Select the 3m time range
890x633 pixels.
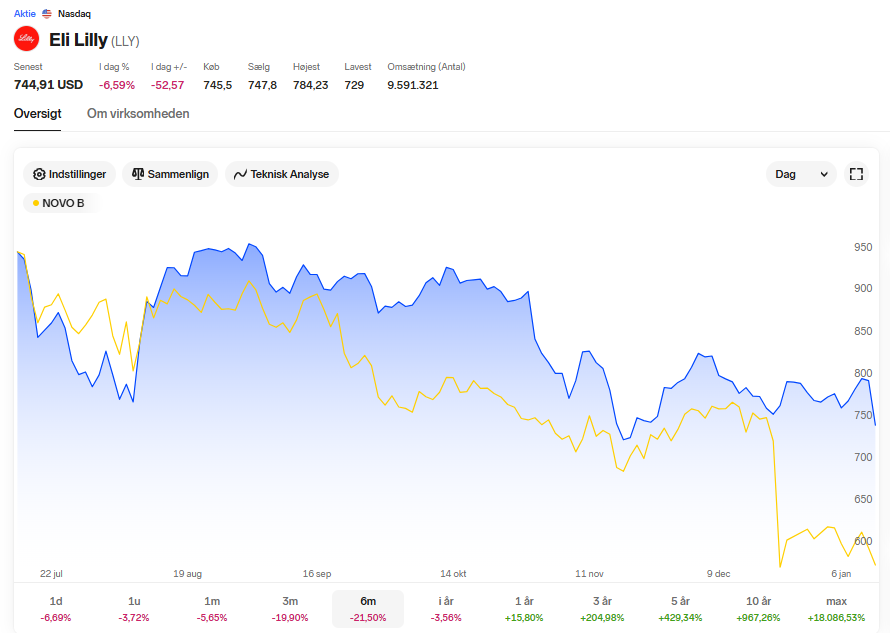pos(290,609)
